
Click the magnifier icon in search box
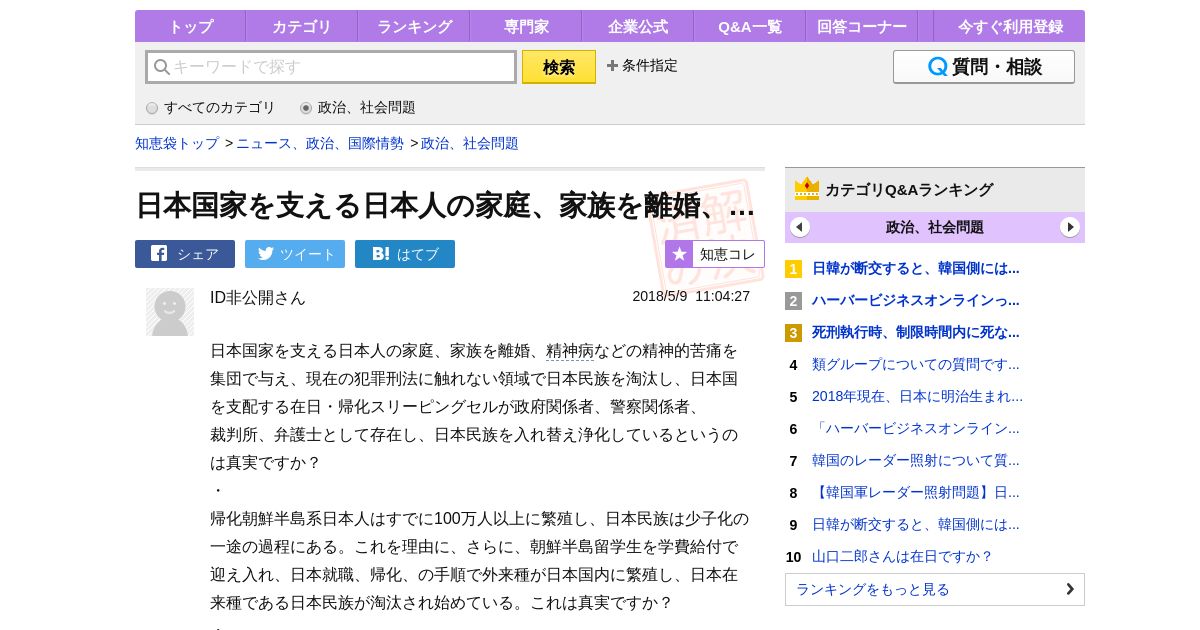(161, 67)
